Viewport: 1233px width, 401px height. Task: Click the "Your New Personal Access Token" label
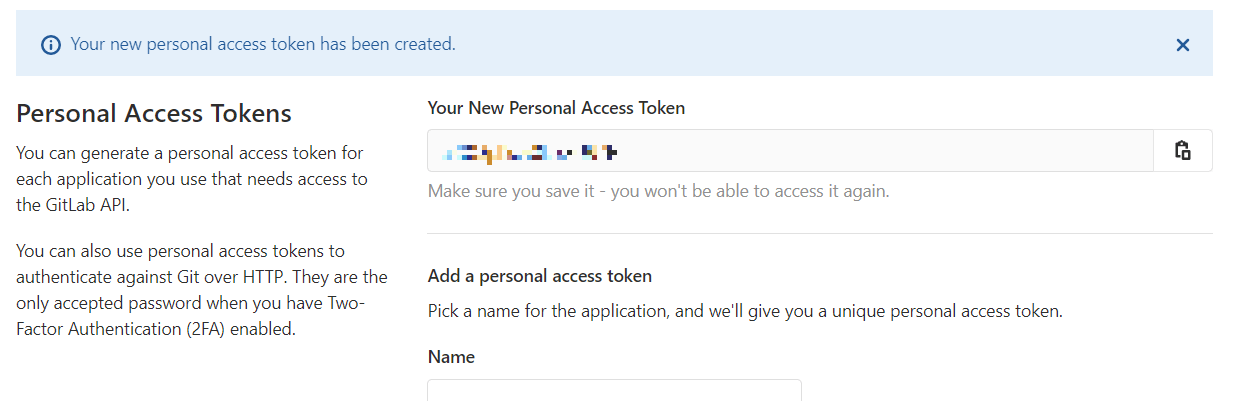556,108
